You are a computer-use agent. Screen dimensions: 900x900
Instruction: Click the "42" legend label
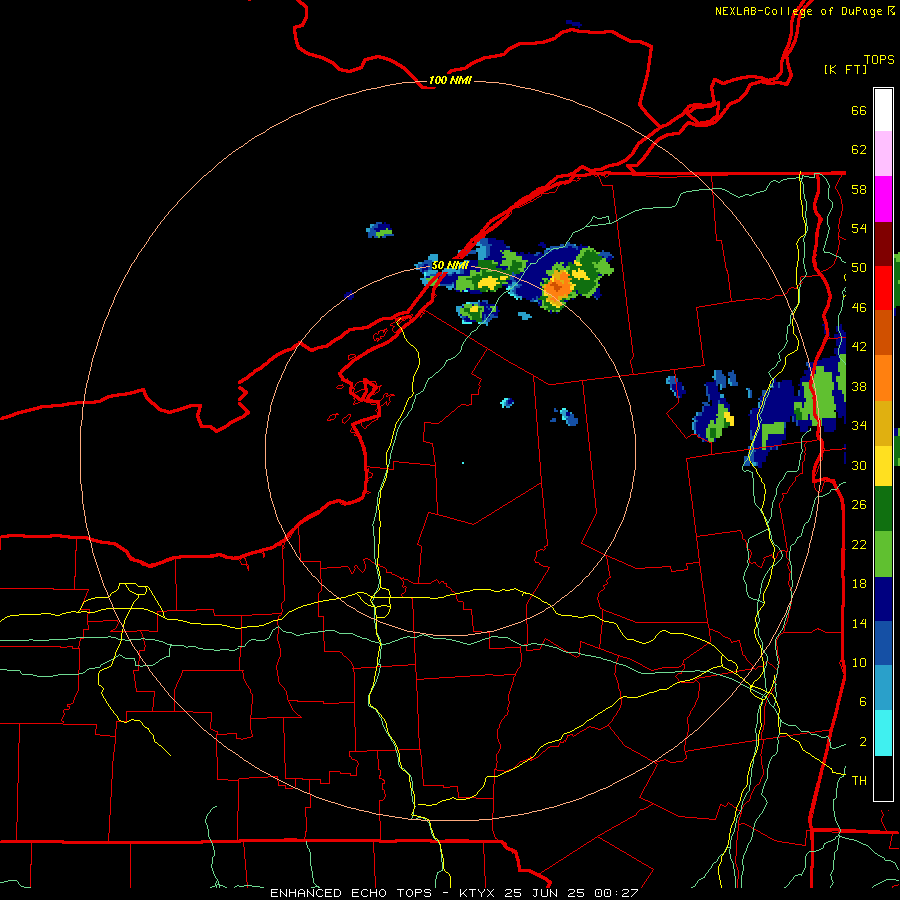tap(859, 346)
